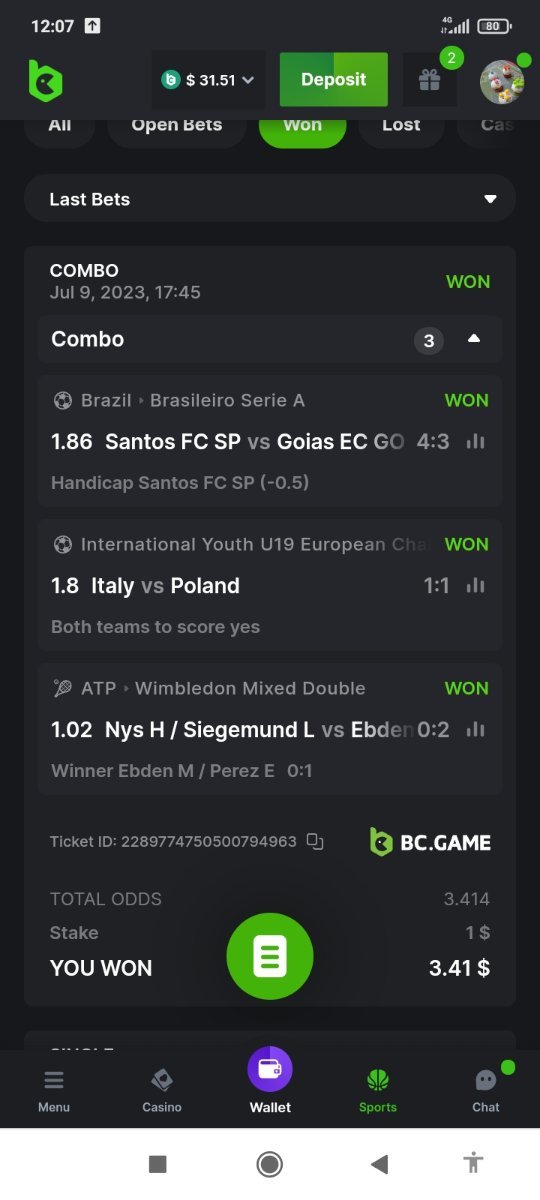Open the user profile avatar
The image size is (540, 1200).
click(x=502, y=82)
